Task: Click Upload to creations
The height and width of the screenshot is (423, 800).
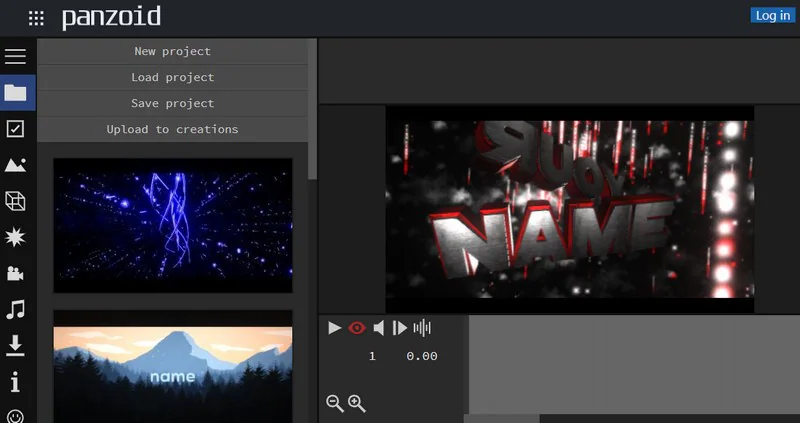Action: click(x=172, y=130)
